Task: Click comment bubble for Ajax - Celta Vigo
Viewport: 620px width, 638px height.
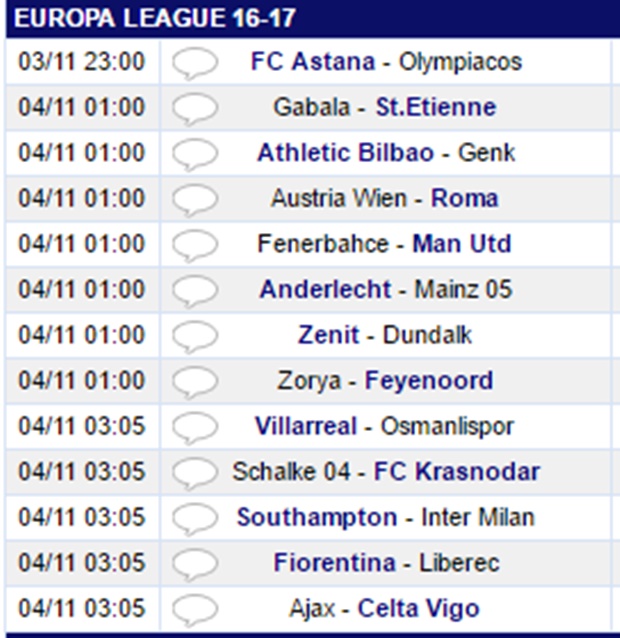Action: (x=195, y=609)
